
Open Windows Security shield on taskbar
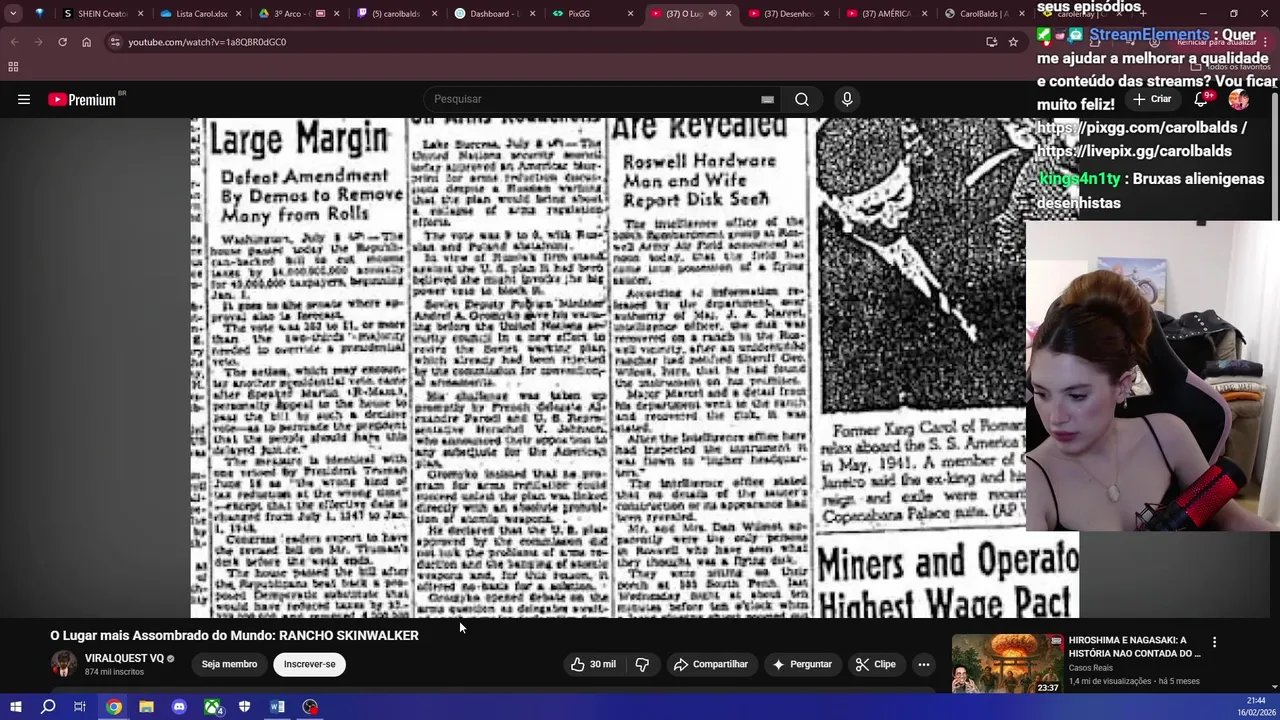tap(244, 707)
